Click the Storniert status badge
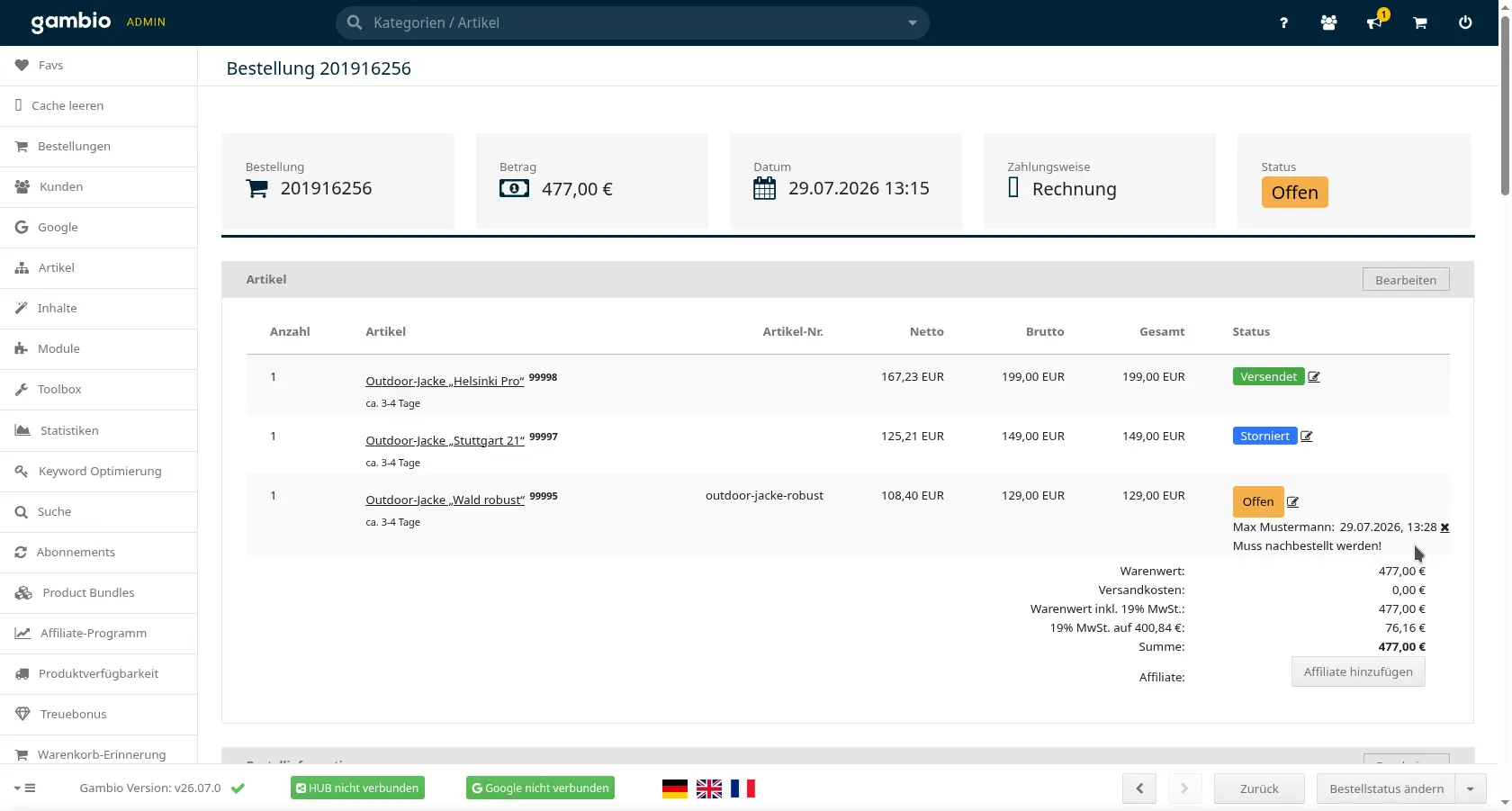This screenshot has width=1512, height=811. point(1264,437)
